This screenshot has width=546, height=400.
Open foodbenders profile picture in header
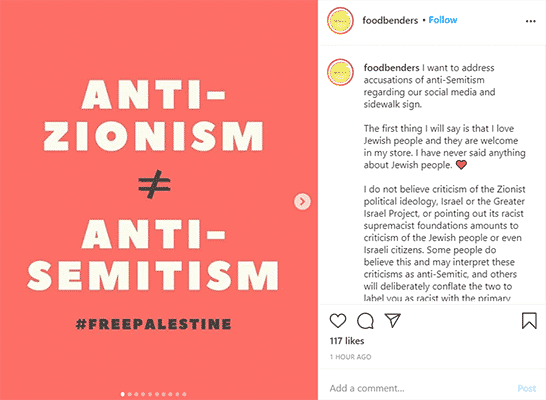pyautogui.click(x=340, y=21)
